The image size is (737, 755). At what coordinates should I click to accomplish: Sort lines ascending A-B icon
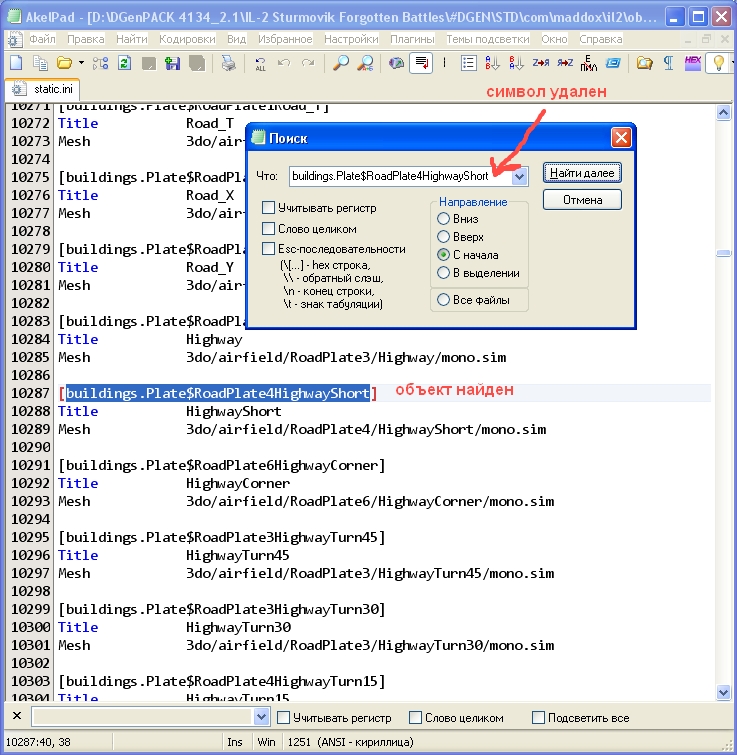(492, 63)
